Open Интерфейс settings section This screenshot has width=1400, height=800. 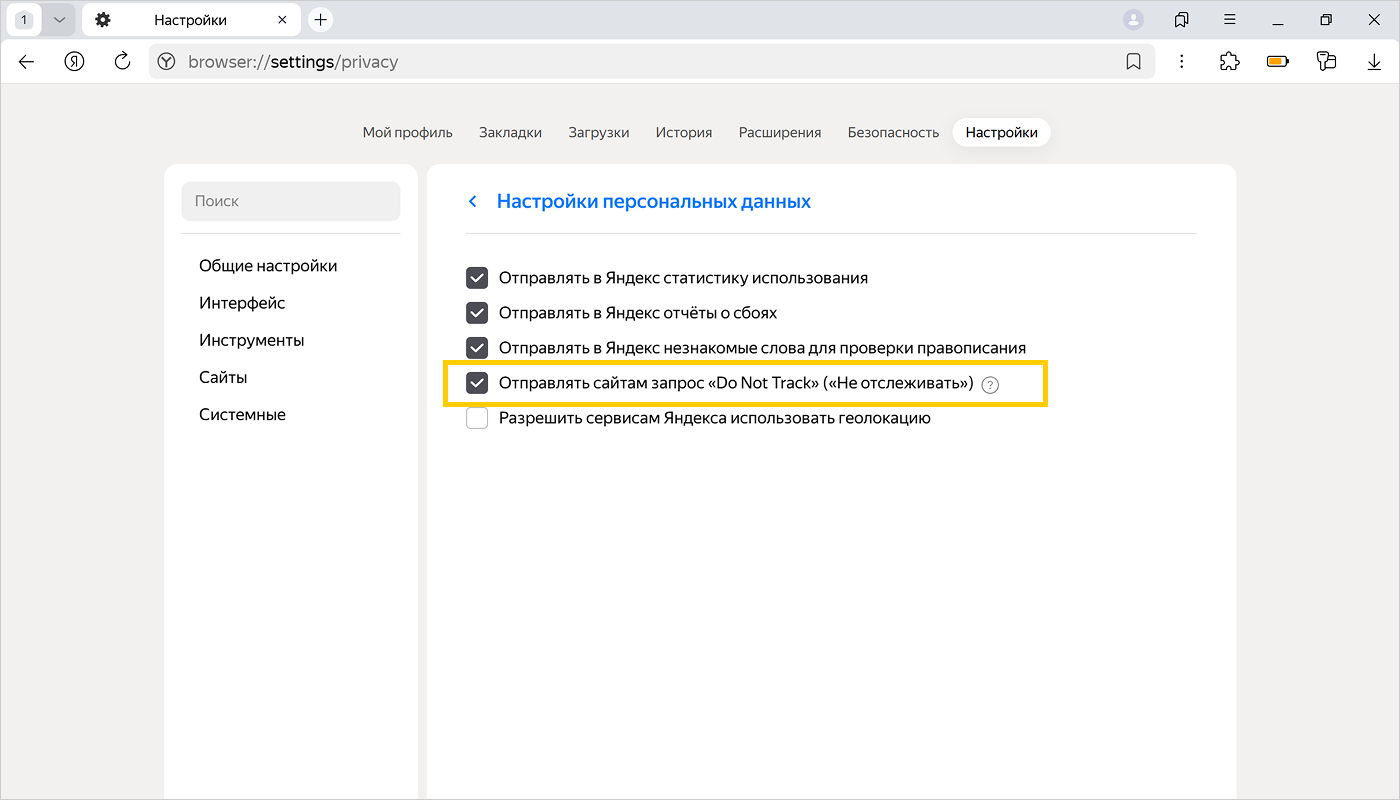point(242,303)
